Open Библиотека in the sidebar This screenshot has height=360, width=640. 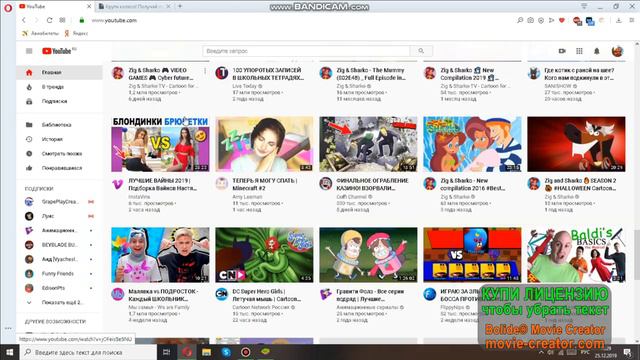click(x=59, y=125)
